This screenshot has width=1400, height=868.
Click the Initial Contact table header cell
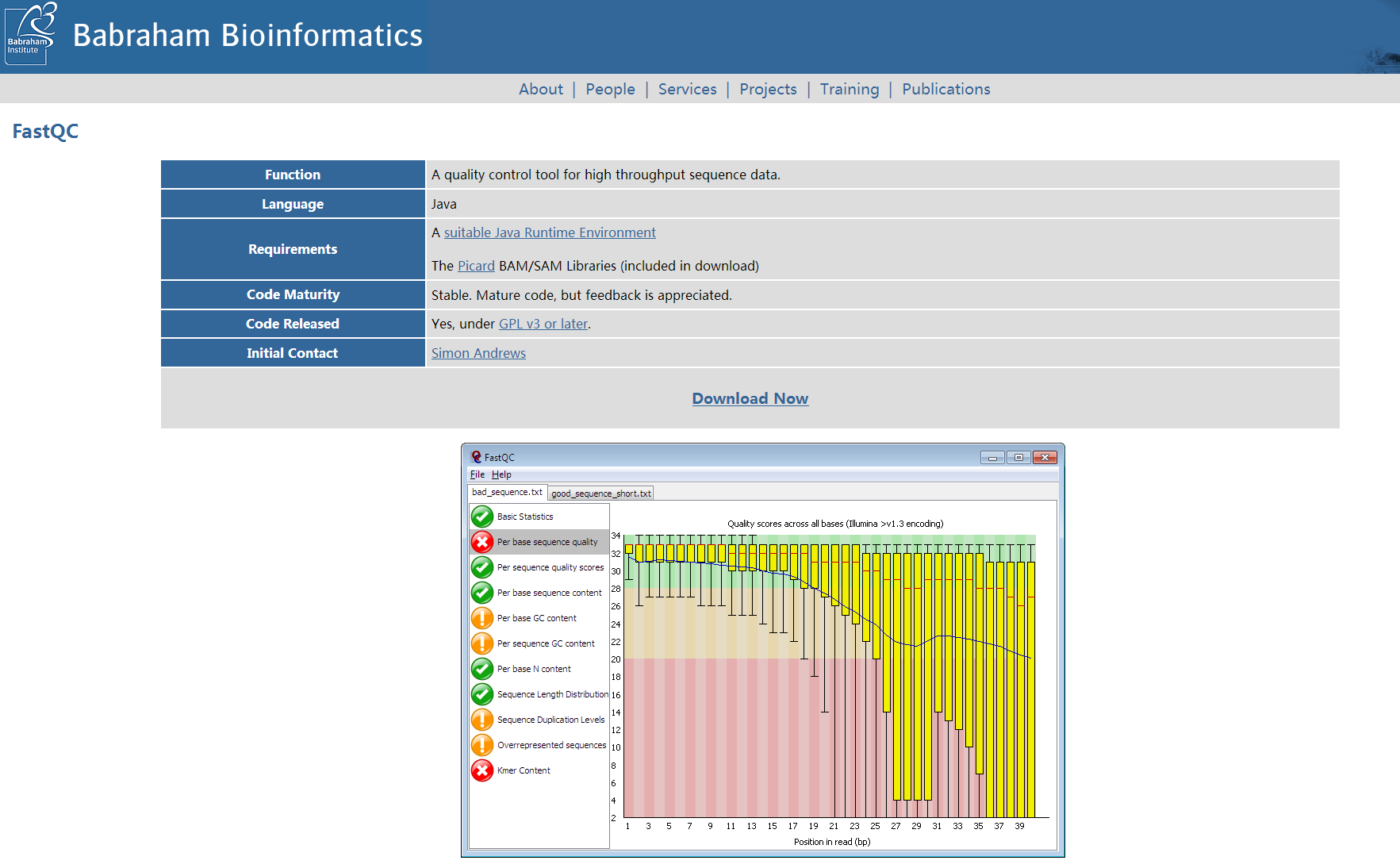tap(293, 353)
